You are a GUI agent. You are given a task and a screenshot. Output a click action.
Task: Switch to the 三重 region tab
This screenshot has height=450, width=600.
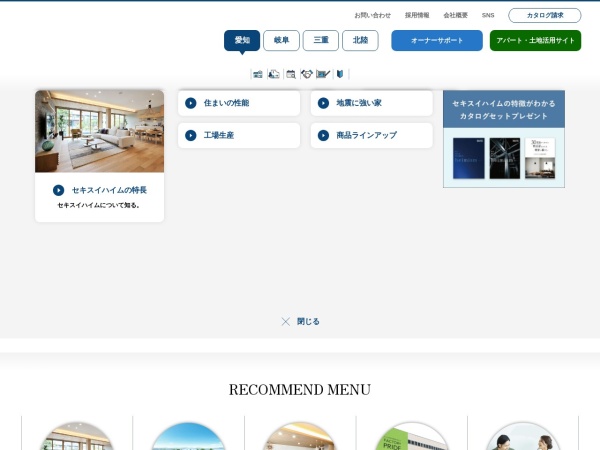[x=321, y=41]
